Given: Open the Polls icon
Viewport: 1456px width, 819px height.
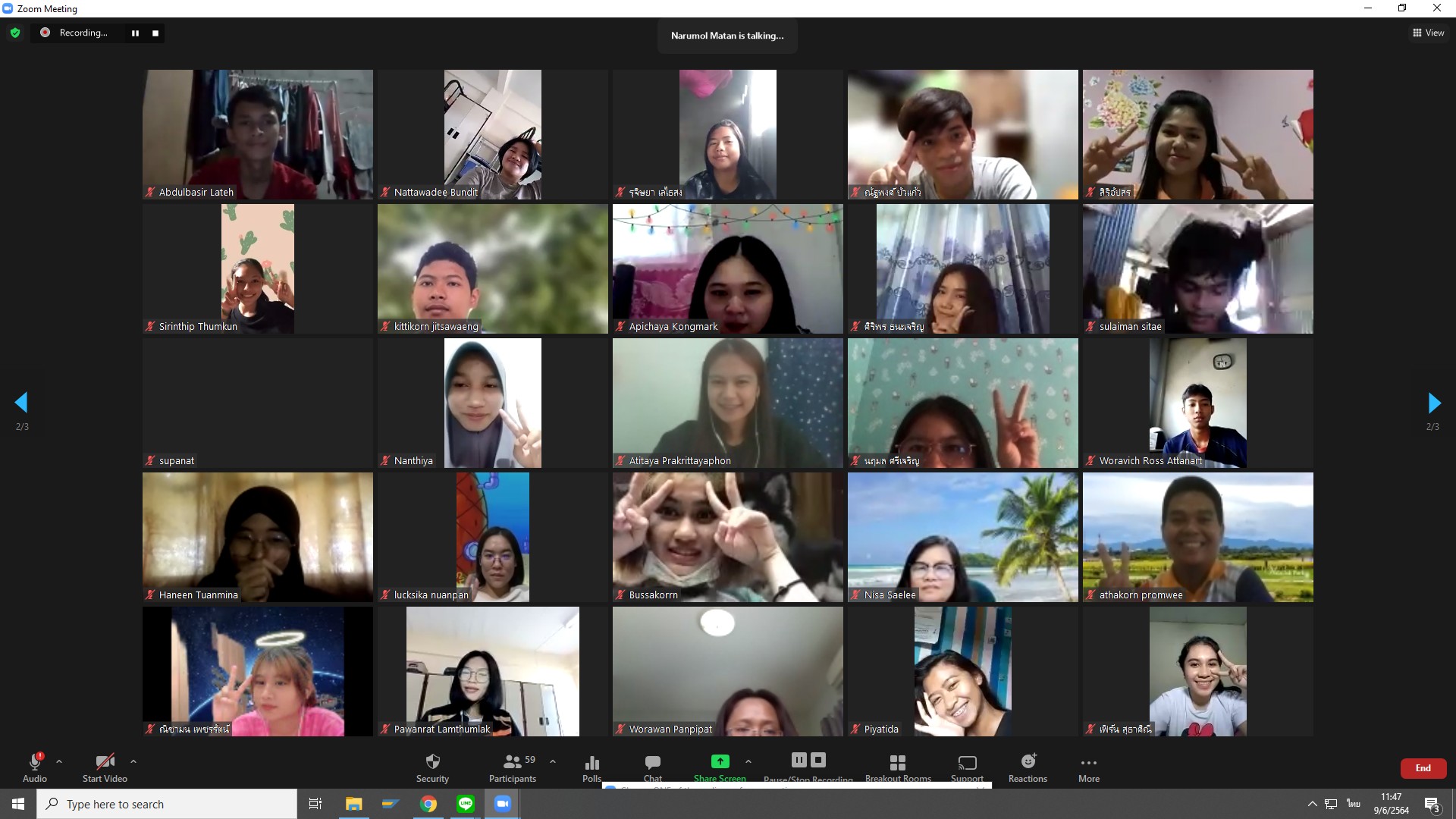Looking at the screenshot, I should coord(591,764).
